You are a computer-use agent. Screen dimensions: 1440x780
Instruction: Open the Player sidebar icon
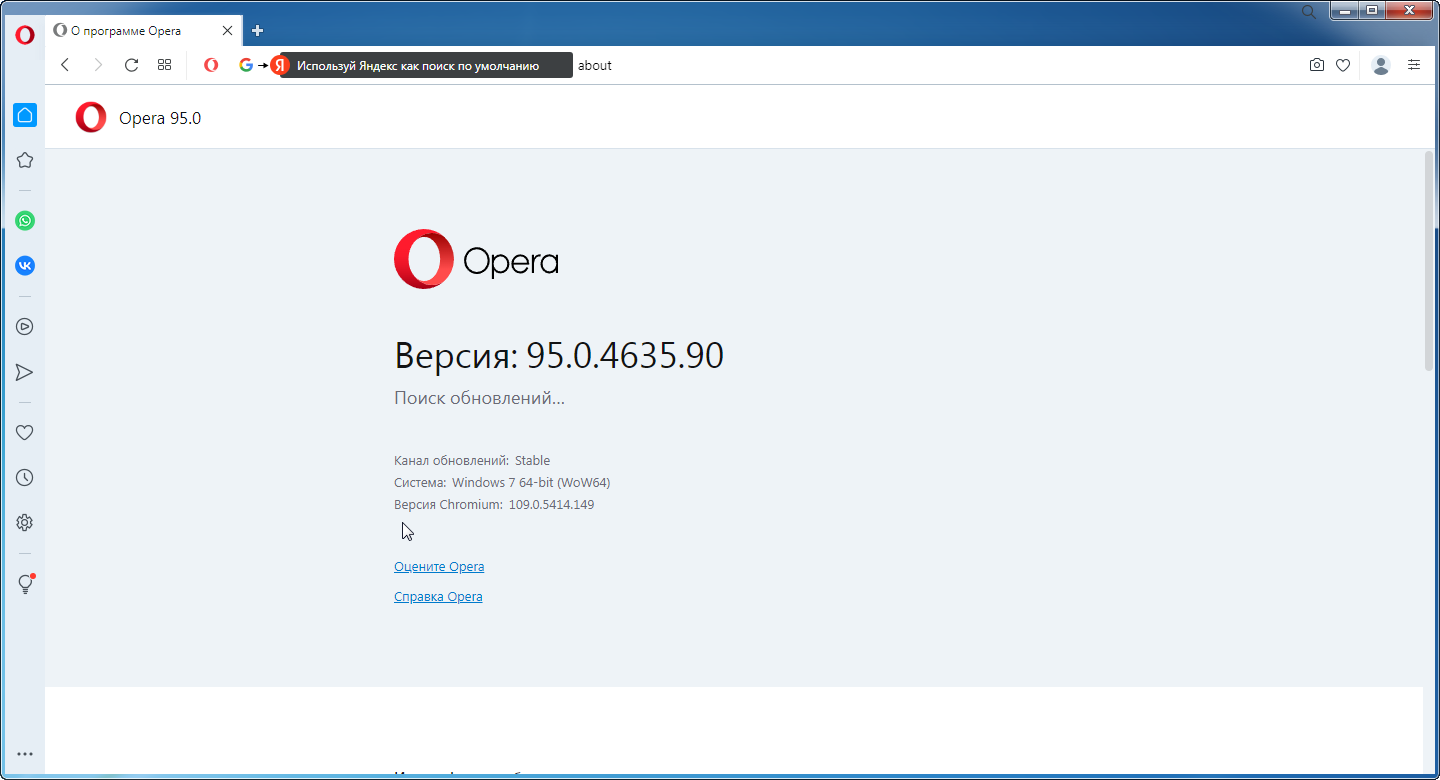click(x=25, y=326)
